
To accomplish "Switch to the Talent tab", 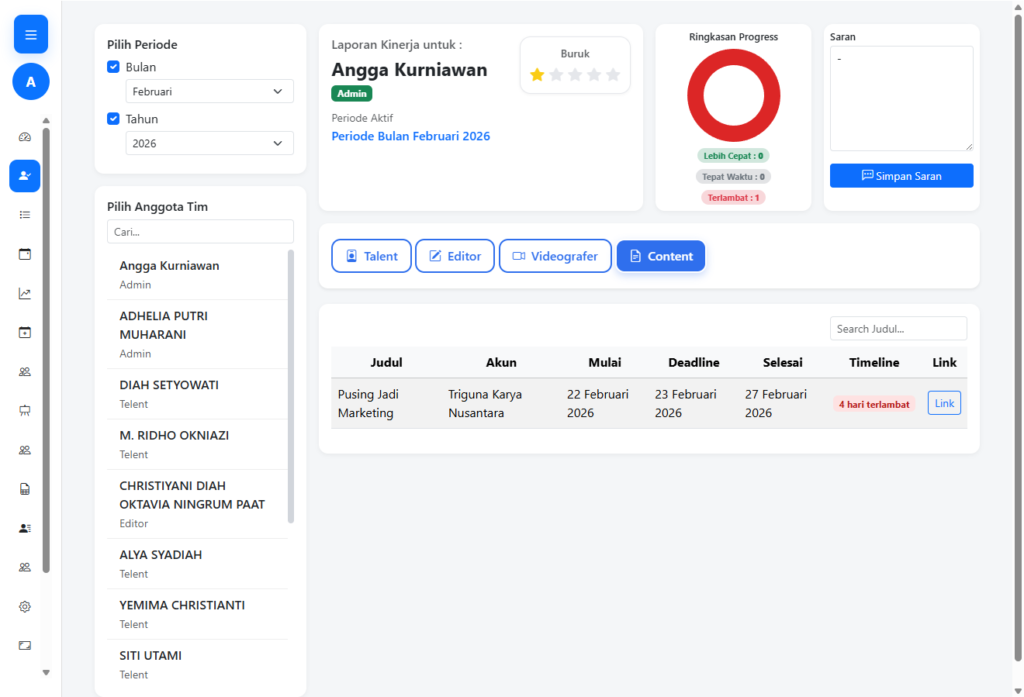I will point(371,256).
